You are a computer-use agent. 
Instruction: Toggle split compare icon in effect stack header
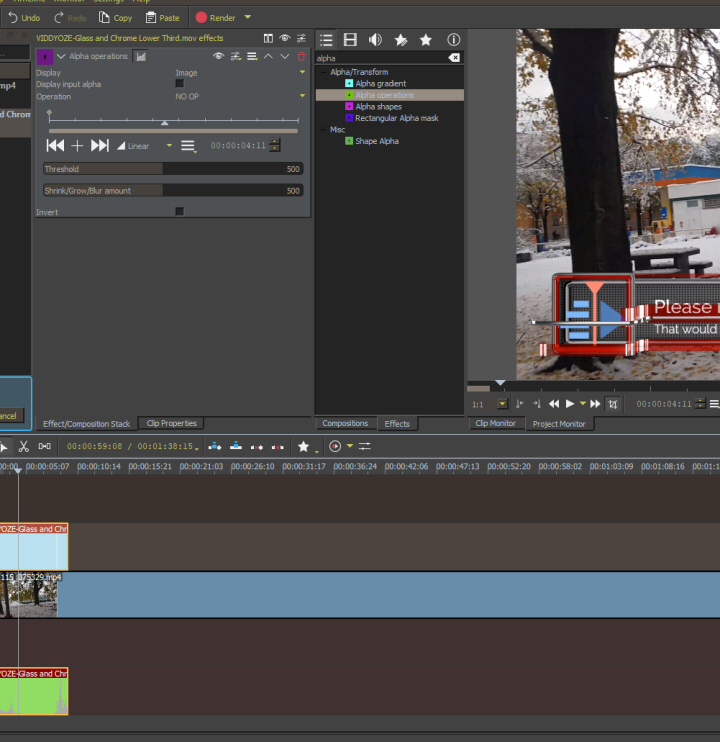pos(268,38)
